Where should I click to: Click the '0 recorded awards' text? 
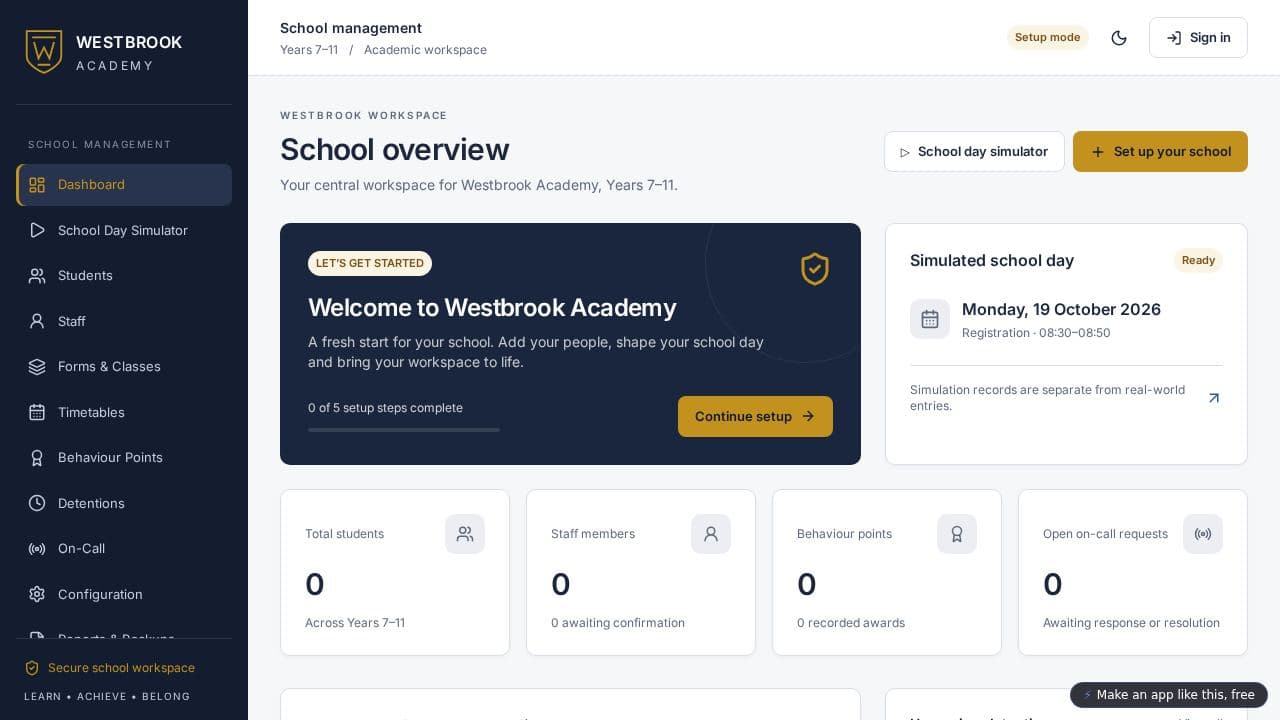851,623
